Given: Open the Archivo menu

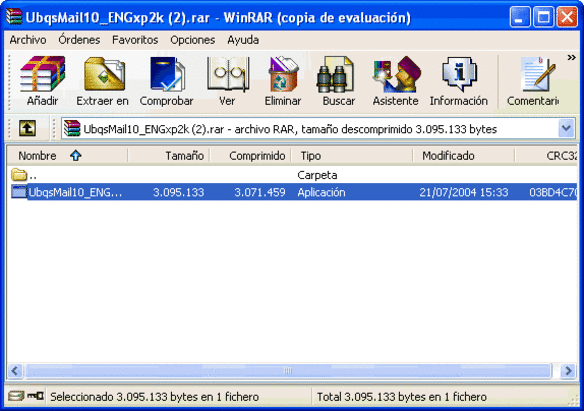Looking at the screenshot, I should [x=28, y=40].
